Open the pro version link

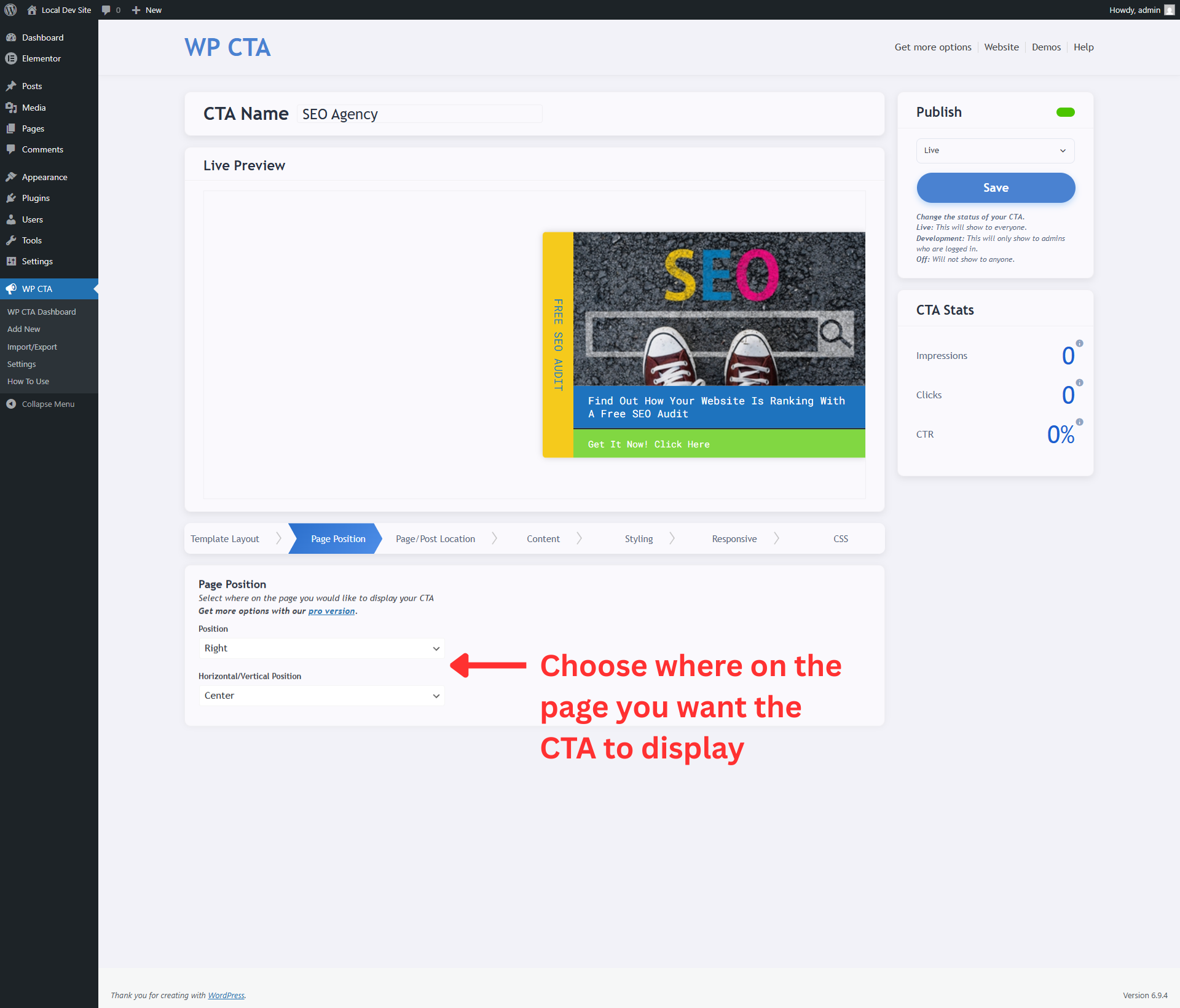pyautogui.click(x=331, y=610)
